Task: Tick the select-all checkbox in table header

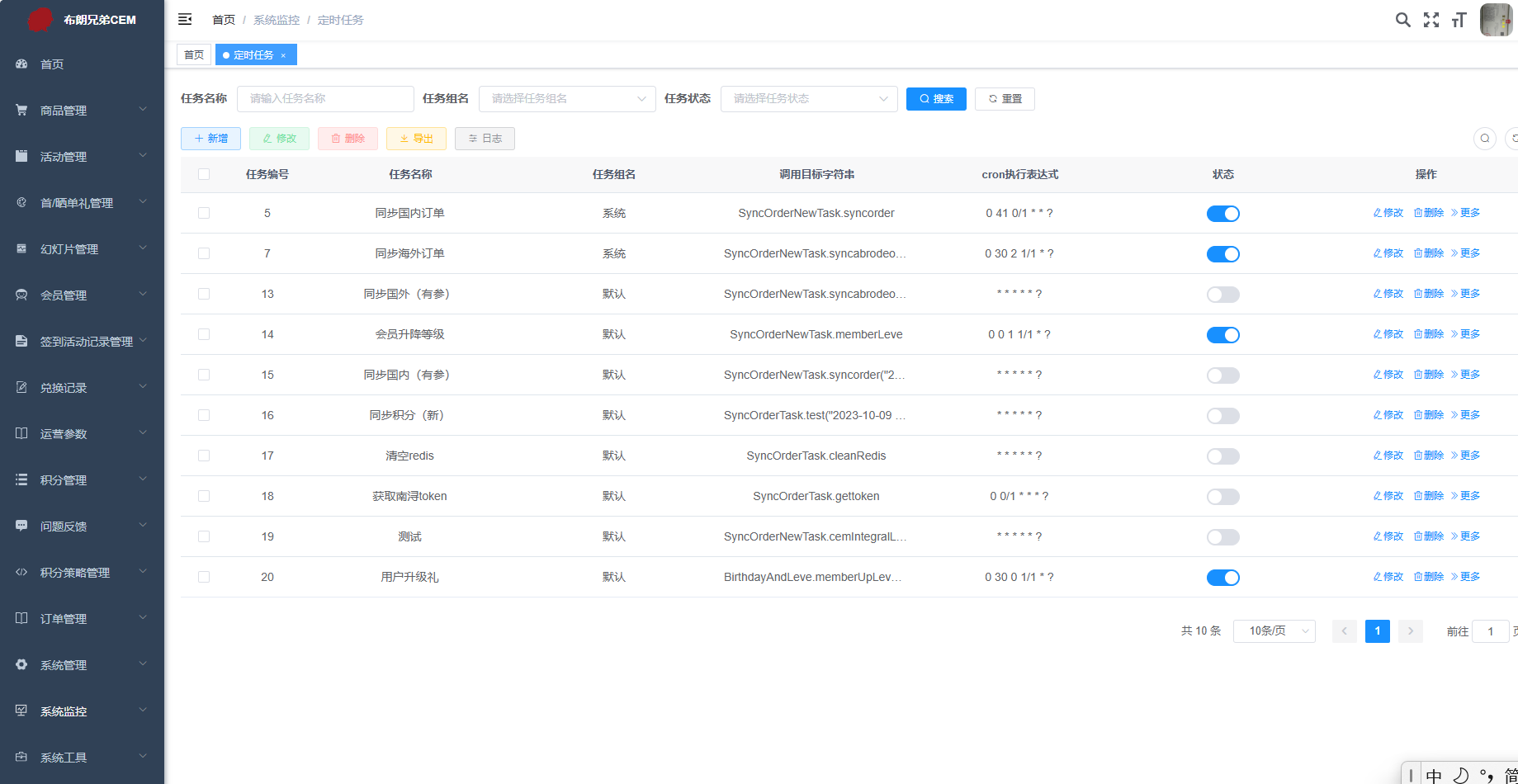Action: [x=204, y=174]
